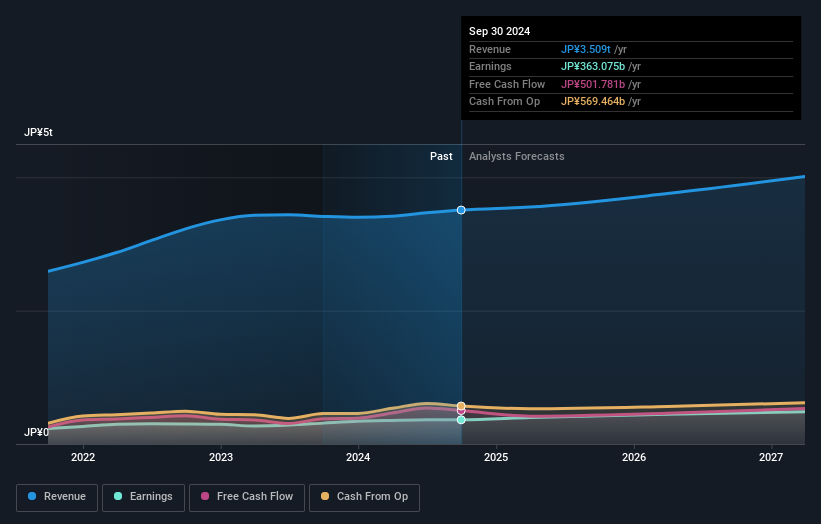Viewport: 821px width, 524px height.
Task: Click the 2023 x-axis label
Action: click(x=221, y=458)
